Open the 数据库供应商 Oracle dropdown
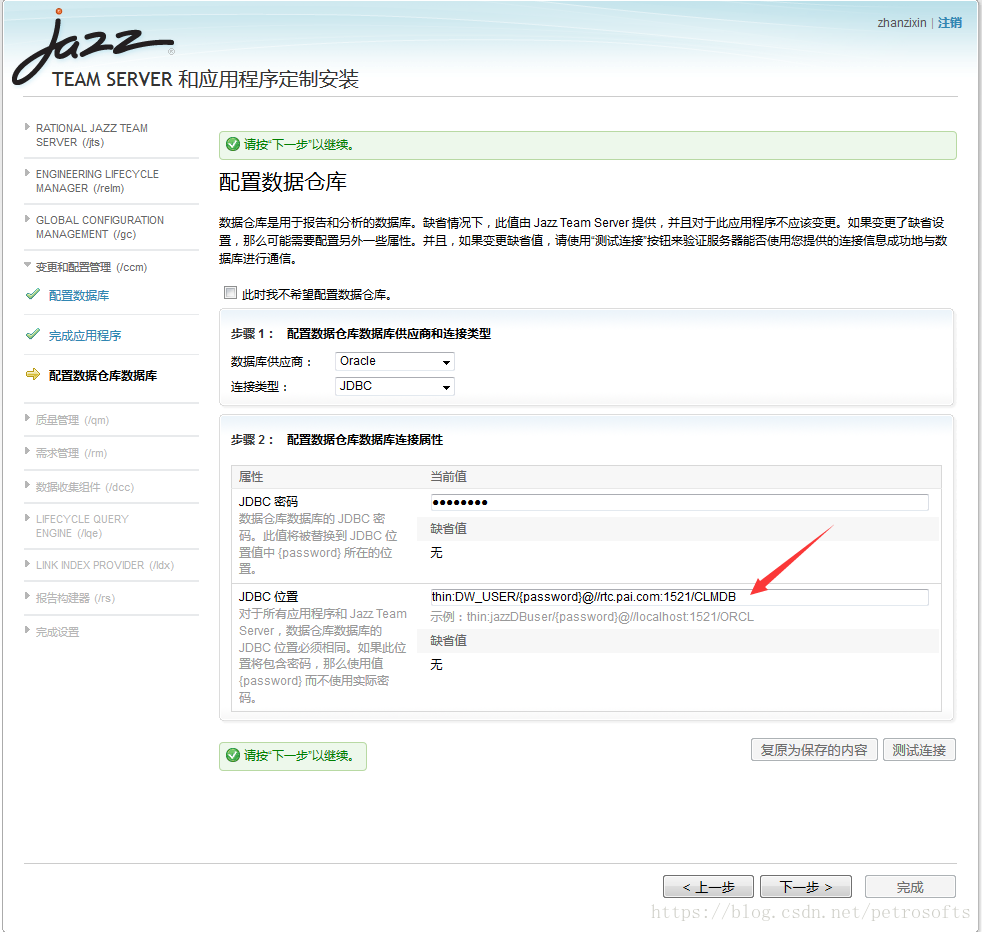 (395, 361)
